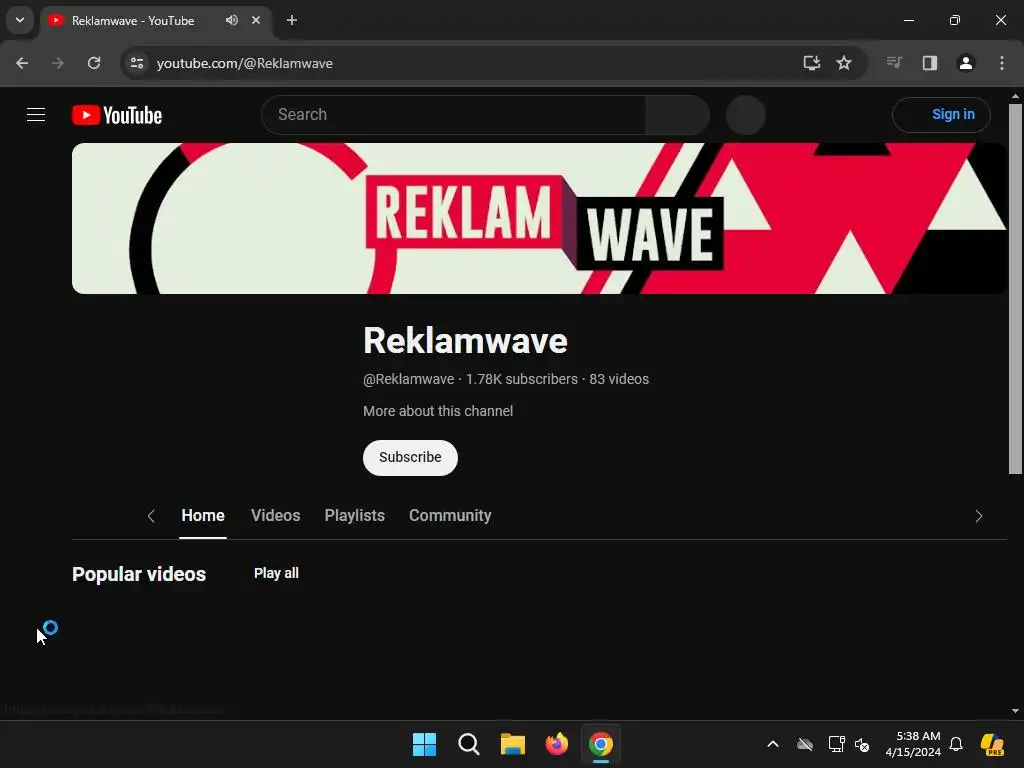
Task: Launch Firefox from the taskbar
Action: [x=556, y=744]
